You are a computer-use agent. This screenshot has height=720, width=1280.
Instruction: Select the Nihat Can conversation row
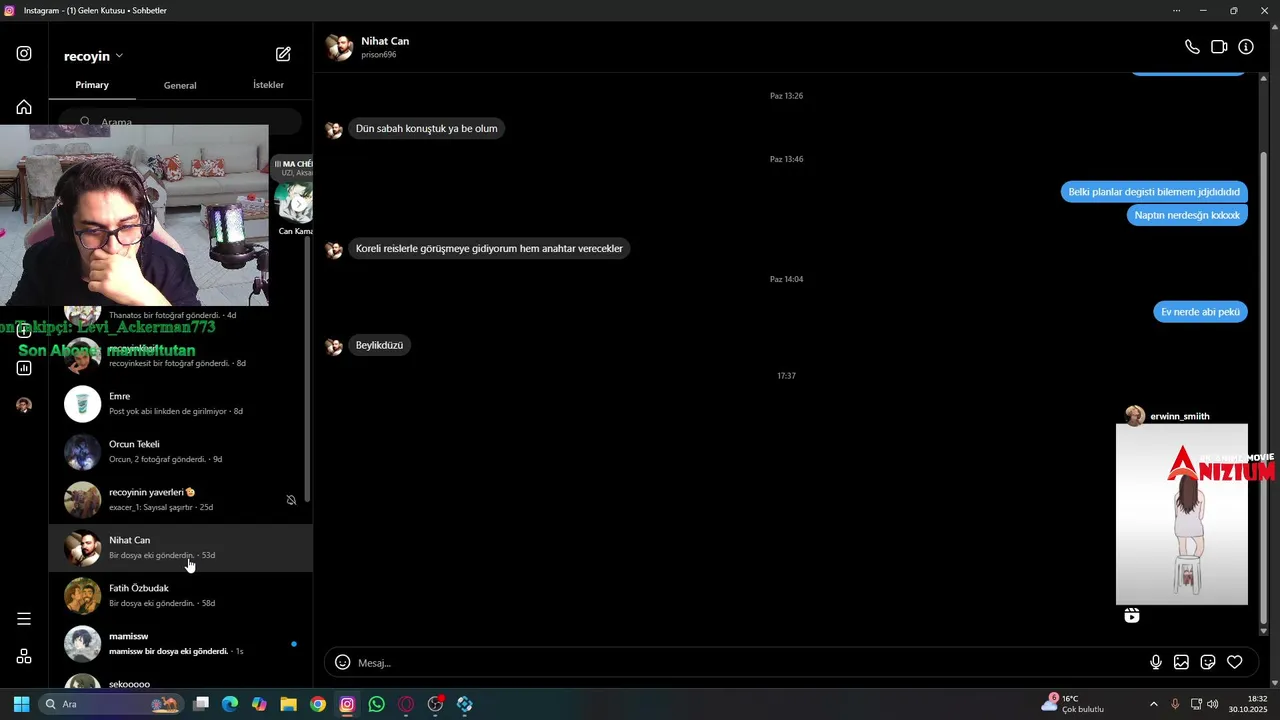(181, 548)
